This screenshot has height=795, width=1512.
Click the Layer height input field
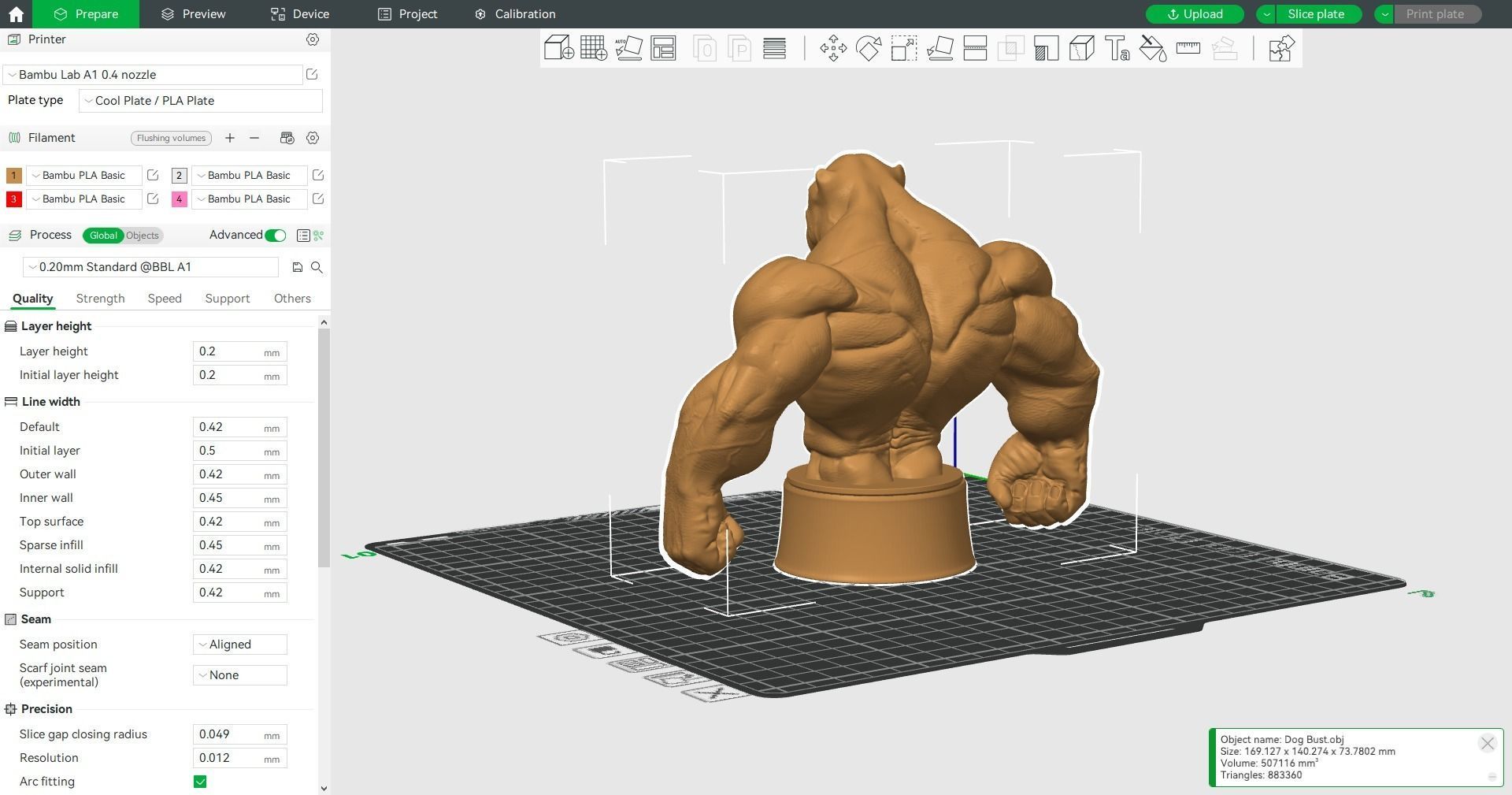point(240,351)
